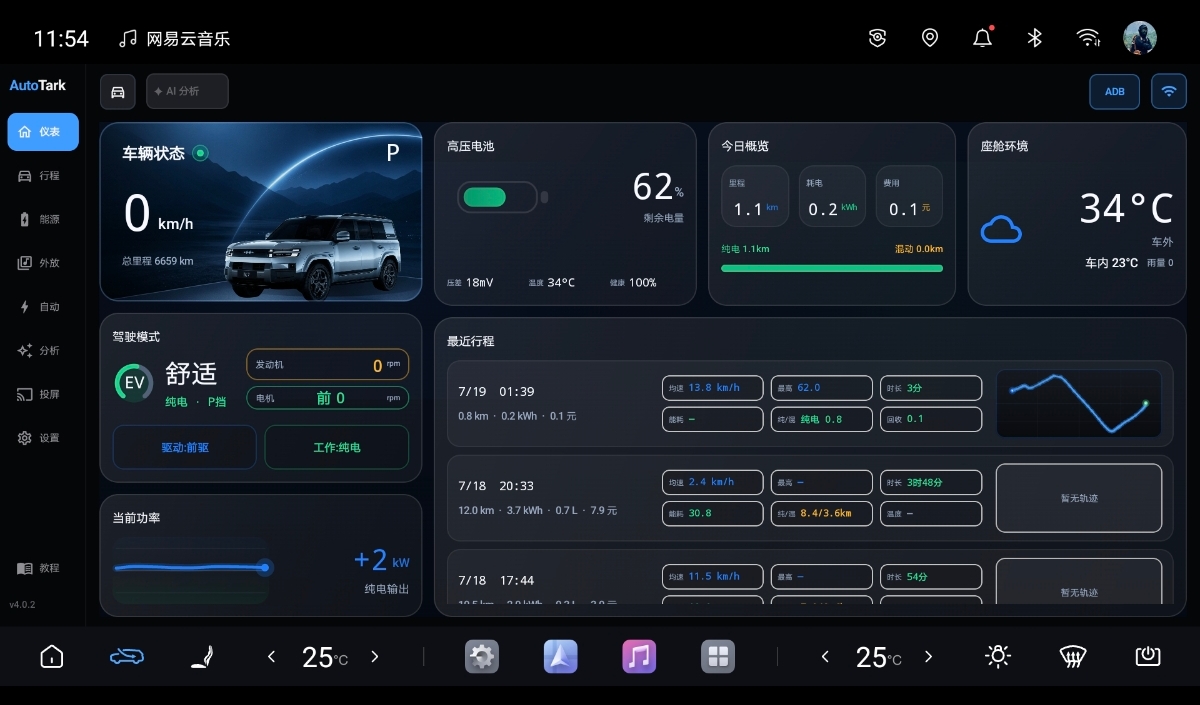Click the current power graph line
The image size is (1200, 705).
pyautogui.click(x=191, y=568)
